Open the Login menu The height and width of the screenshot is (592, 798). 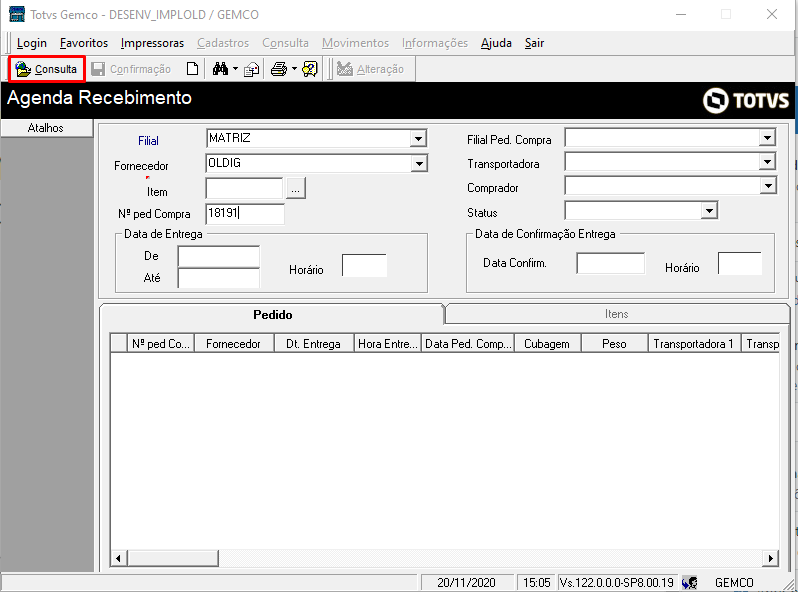tap(32, 43)
